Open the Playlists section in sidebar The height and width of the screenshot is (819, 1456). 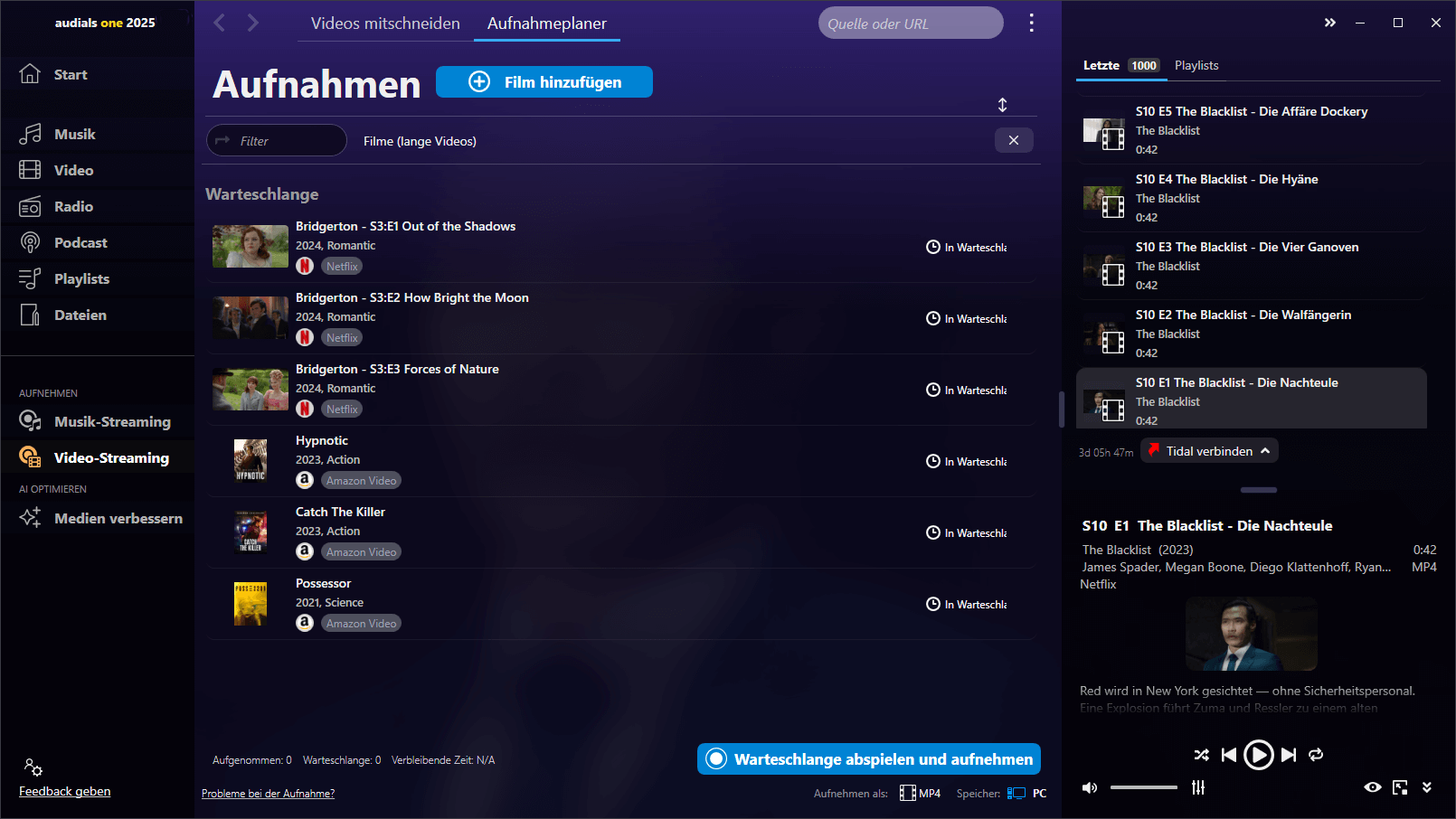[x=64, y=278]
